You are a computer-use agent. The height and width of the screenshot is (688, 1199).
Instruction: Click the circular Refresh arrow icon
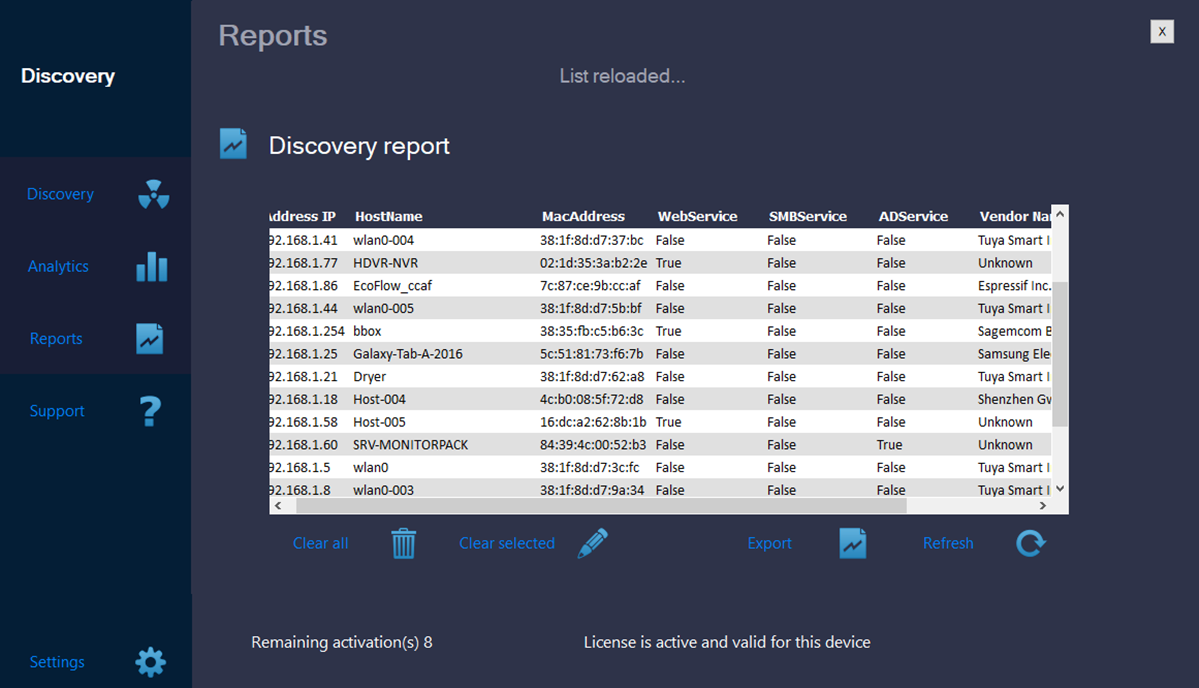pos(1031,544)
